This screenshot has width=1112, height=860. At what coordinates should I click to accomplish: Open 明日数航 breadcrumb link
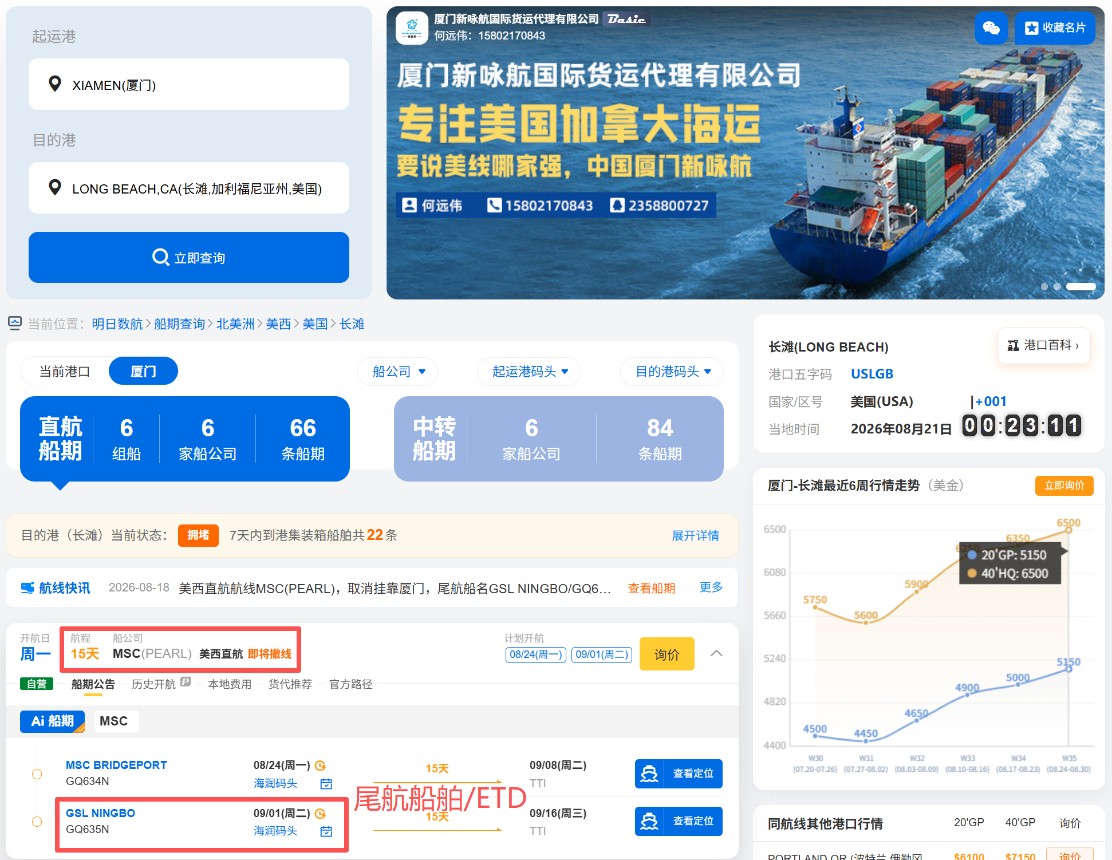(x=117, y=324)
